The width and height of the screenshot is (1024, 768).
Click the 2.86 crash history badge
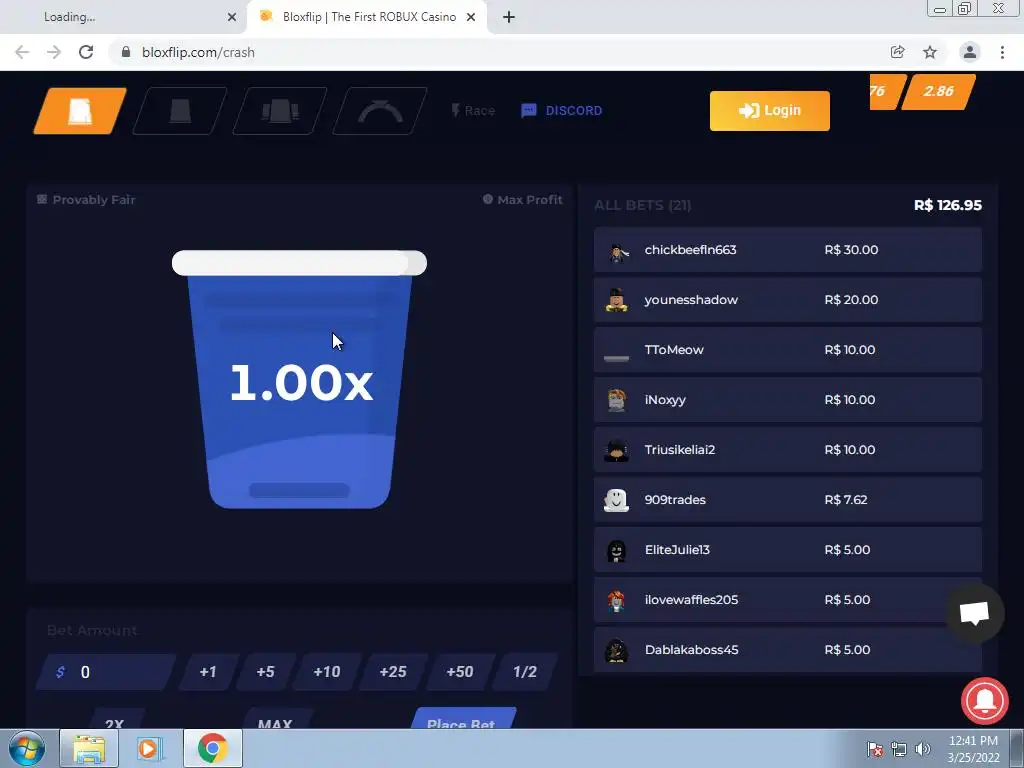point(938,91)
